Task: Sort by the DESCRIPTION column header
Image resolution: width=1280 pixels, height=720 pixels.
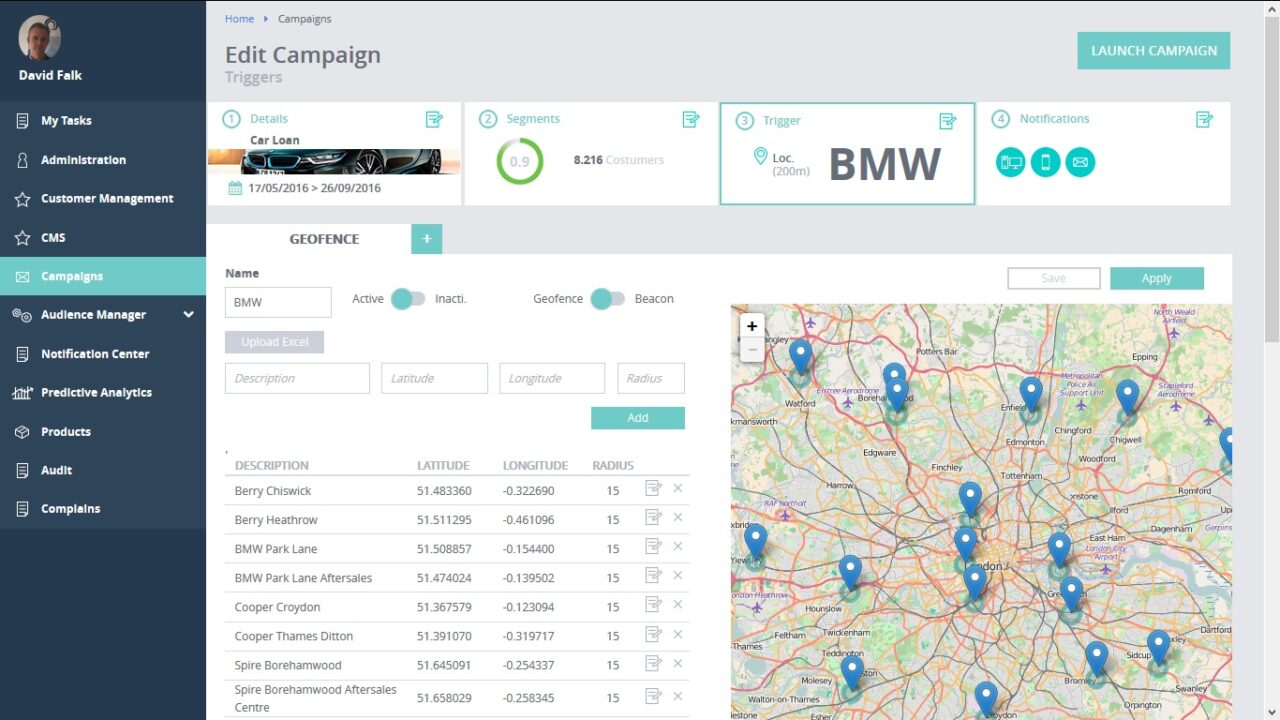Action: tap(271, 465)
